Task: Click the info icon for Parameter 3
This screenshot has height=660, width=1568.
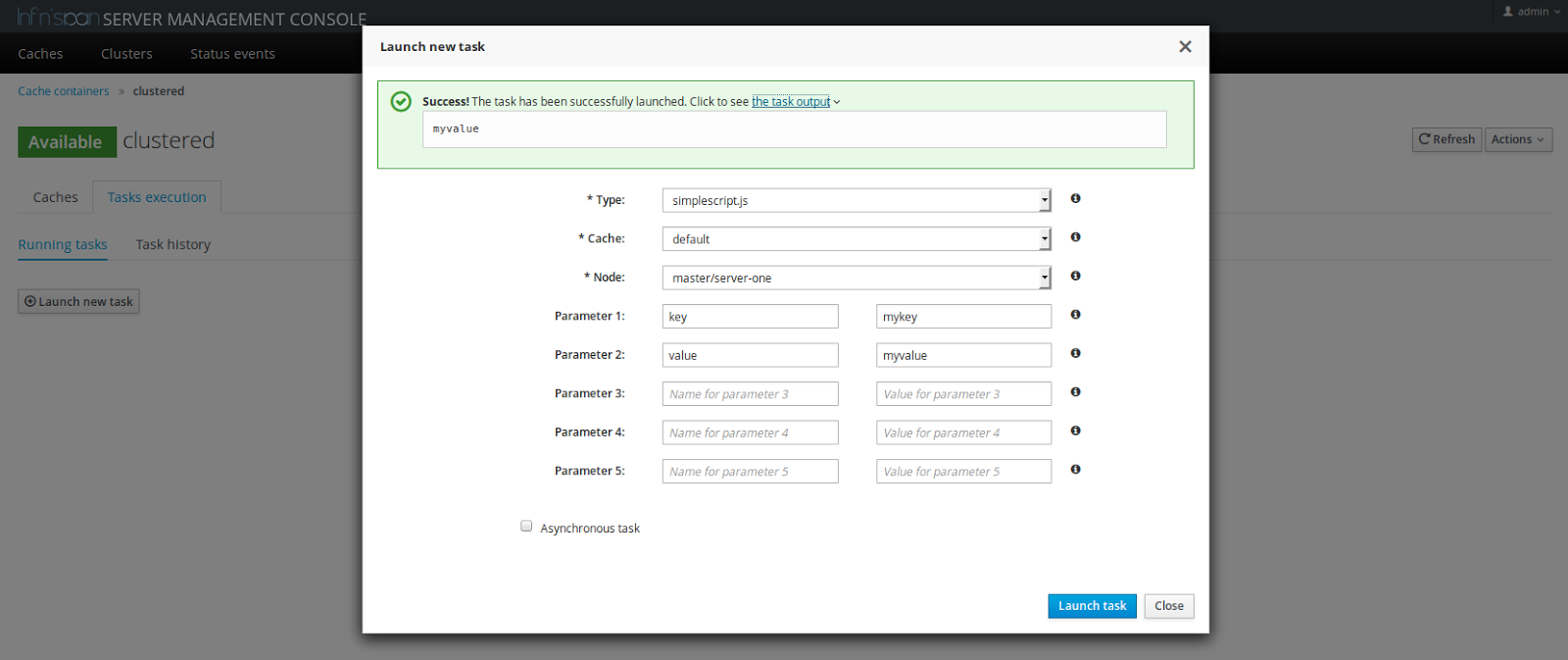Action: click(1075, 392)
